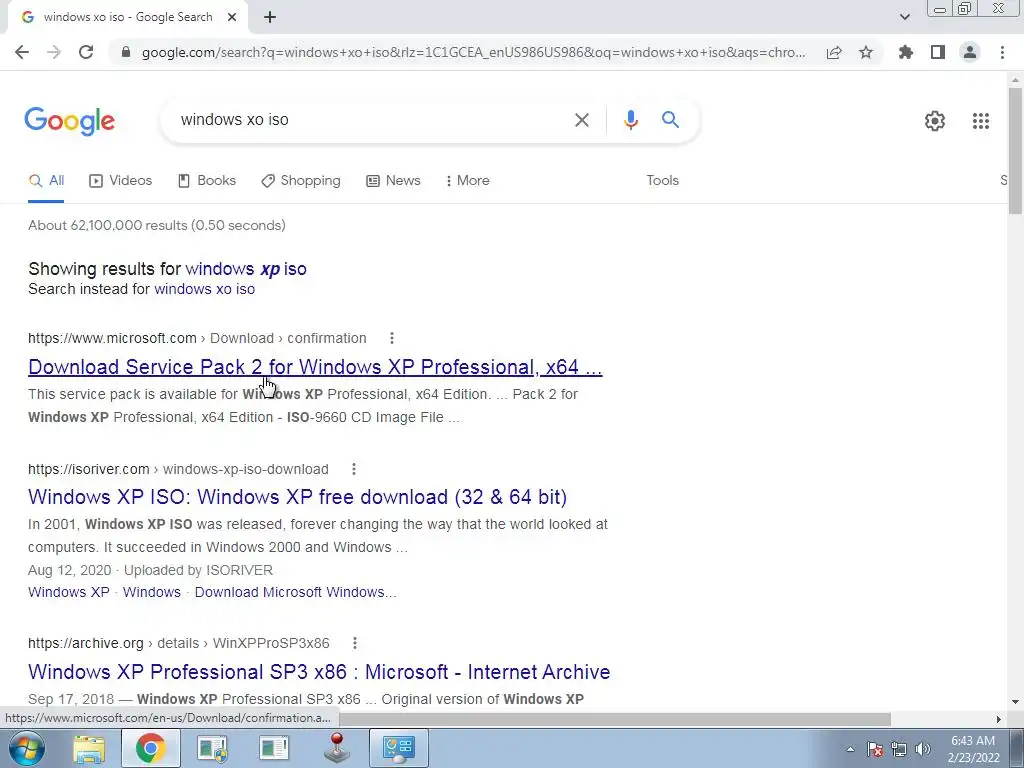
Task: Open Chrome's three-dot menu
Action: tap(1002, 52)
